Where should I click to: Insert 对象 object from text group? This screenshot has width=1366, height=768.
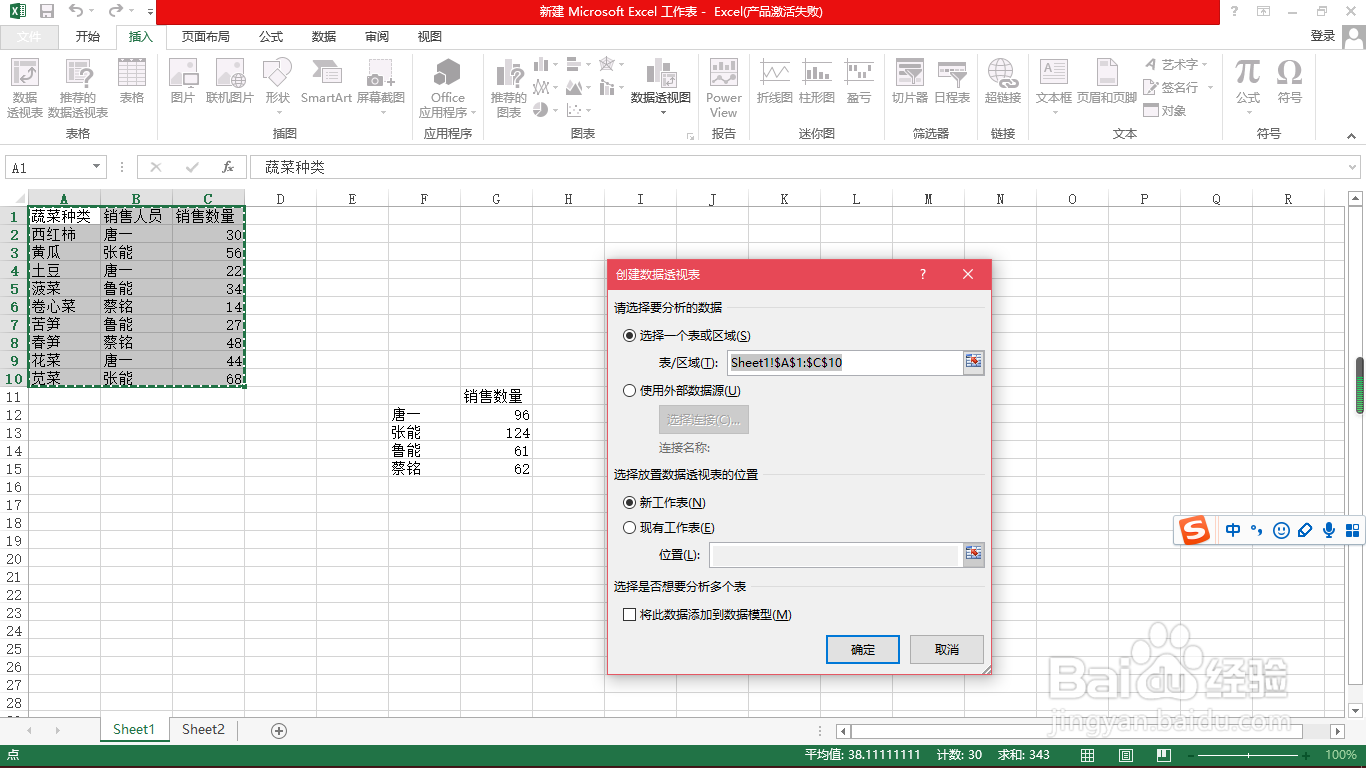click(1165, 110)
